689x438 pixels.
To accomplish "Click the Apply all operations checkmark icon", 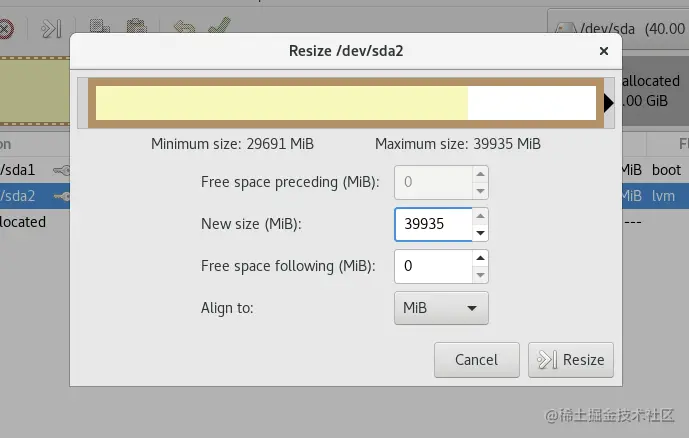I will [219, 25].
